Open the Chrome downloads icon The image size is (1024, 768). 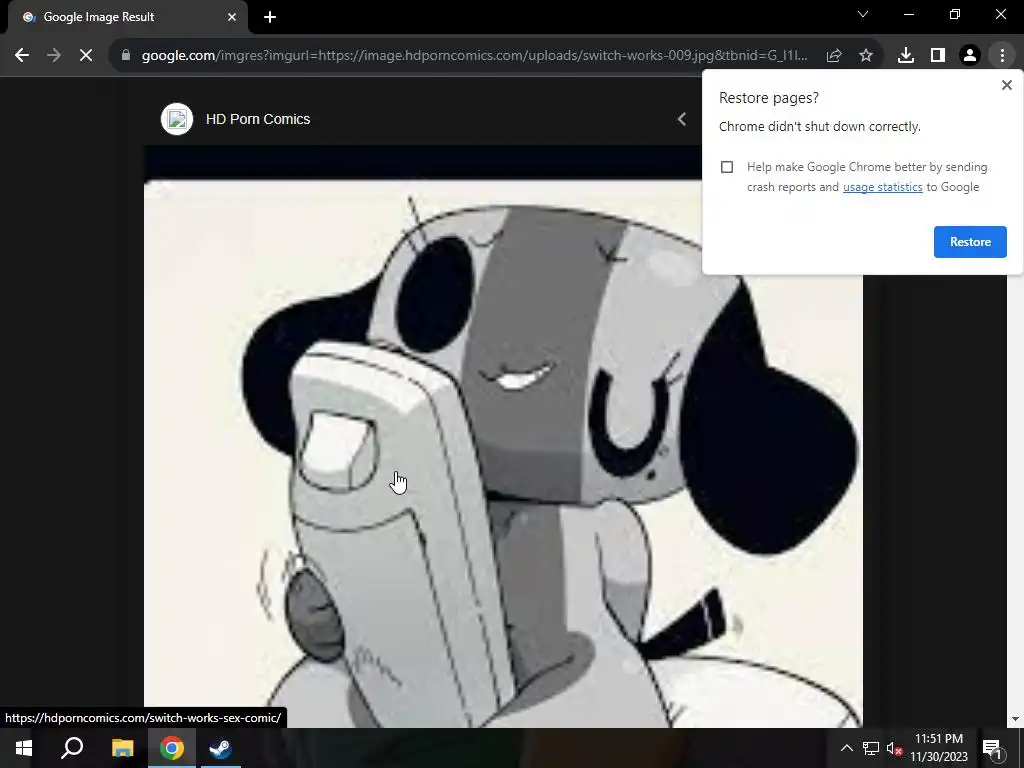906,56
